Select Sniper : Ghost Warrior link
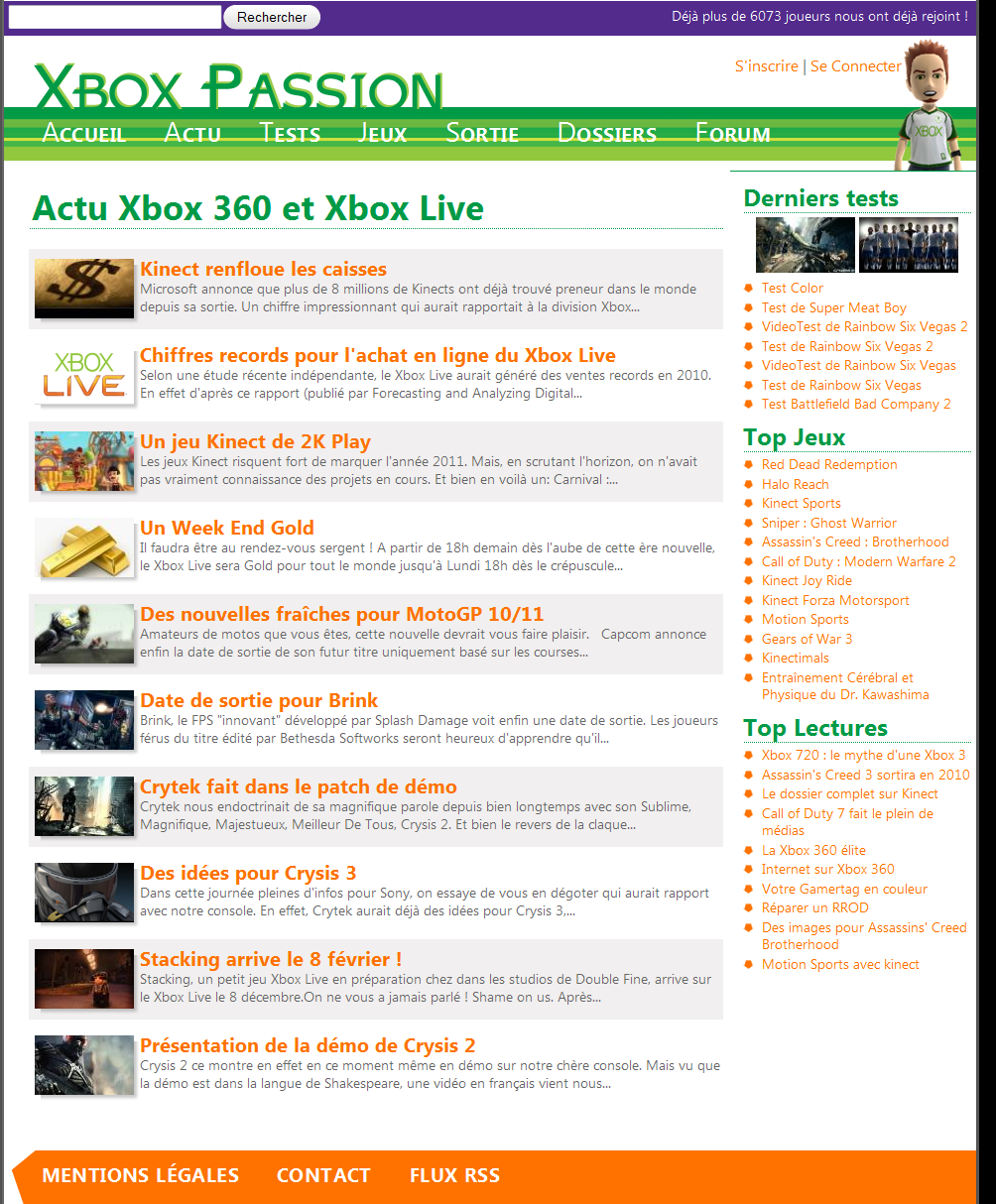This screenshot has height=1204, width=996. click(x=829, y=523)
